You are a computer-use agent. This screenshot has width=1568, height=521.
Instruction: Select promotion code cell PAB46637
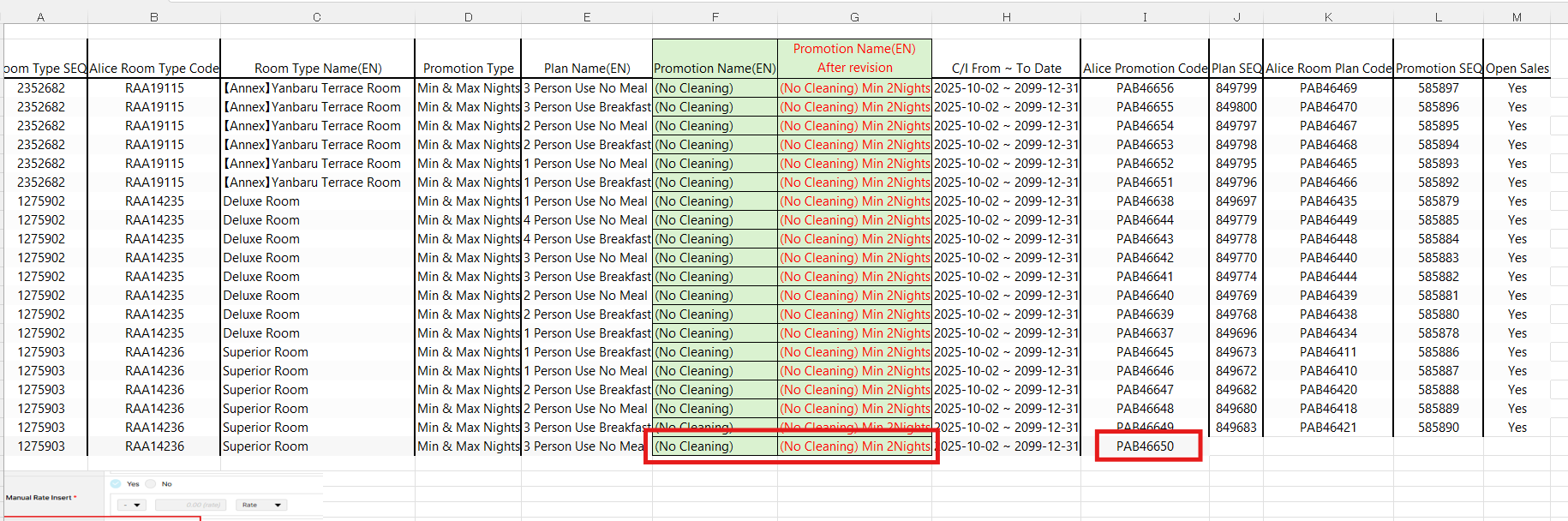[x=1145, y=333]
